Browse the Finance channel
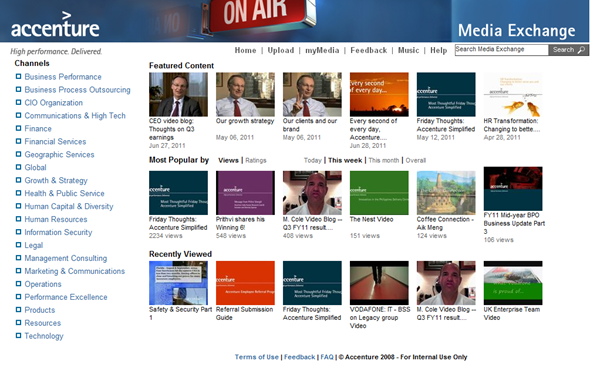This screenshot has height=374, width=590. (x=38, y=129)
